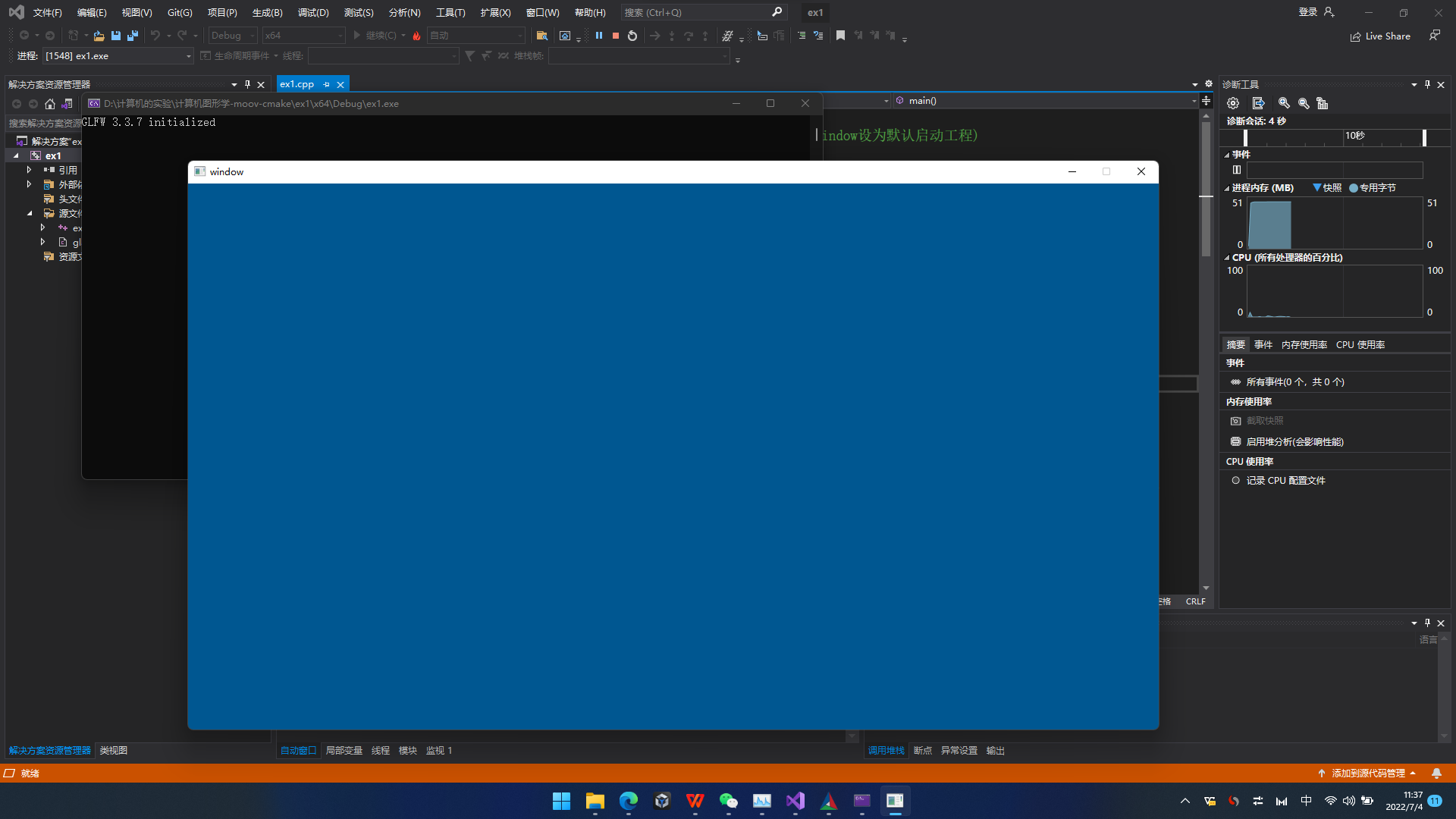Stop debugging with the red square

coord(616,36)
